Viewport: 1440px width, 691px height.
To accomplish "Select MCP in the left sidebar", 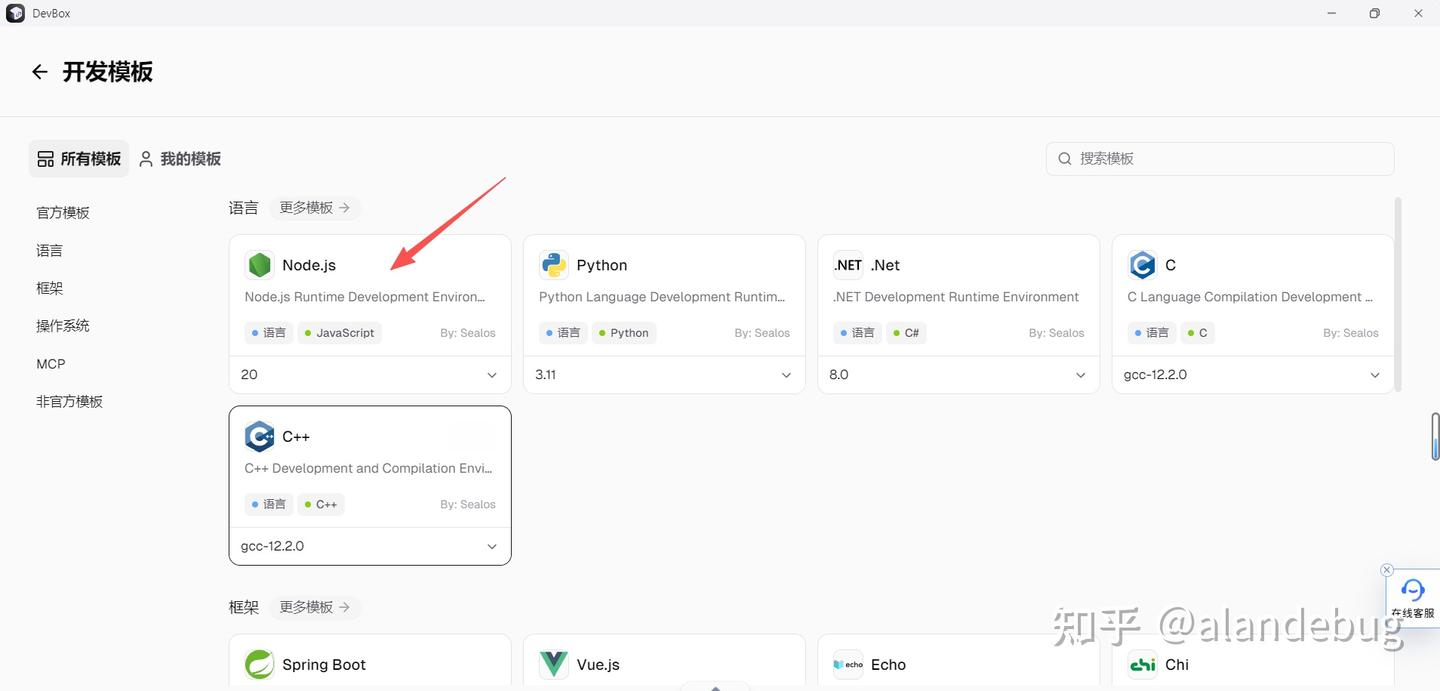I will click(50, 363).
